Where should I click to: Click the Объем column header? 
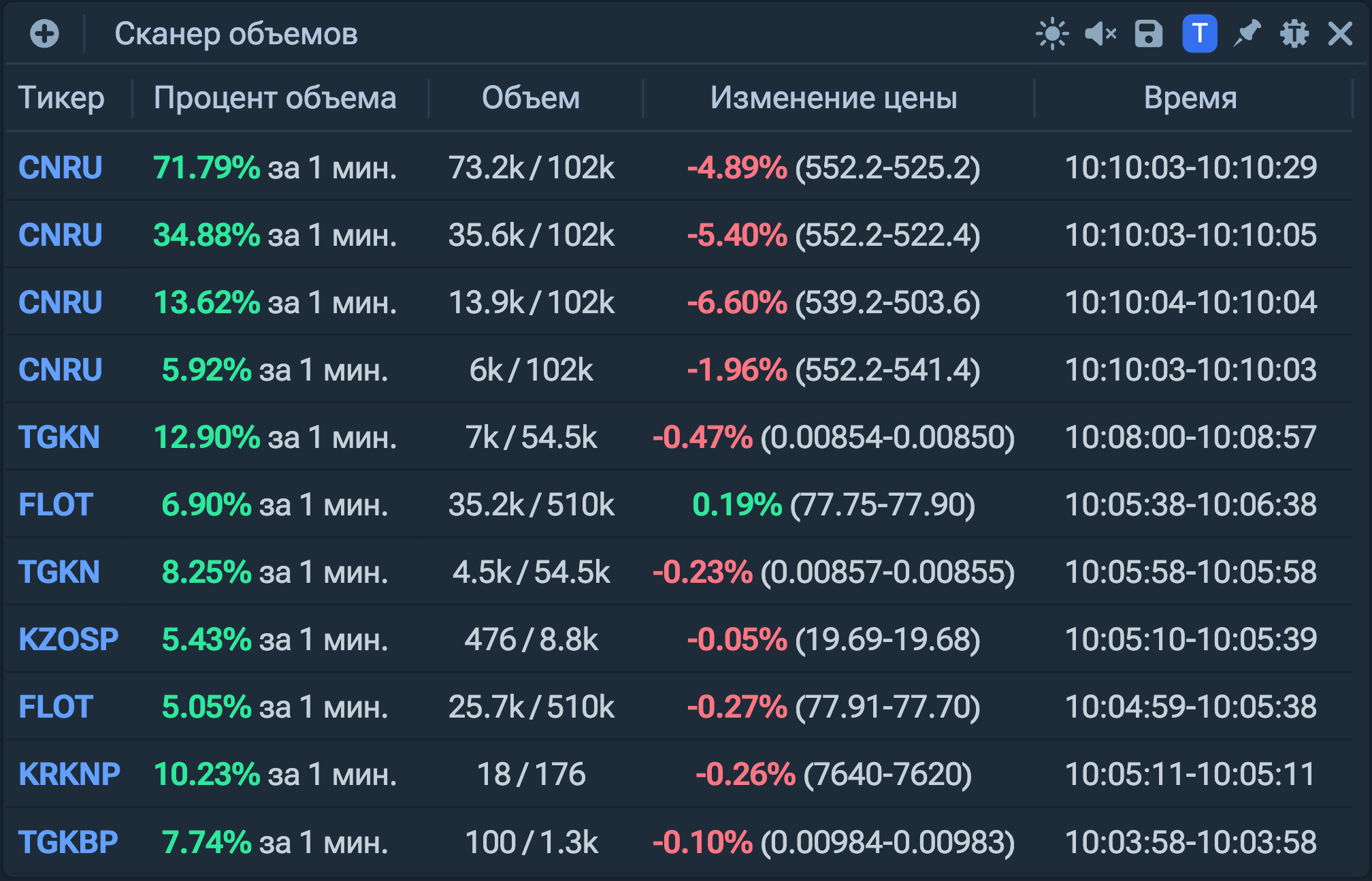tap(531, 98)
